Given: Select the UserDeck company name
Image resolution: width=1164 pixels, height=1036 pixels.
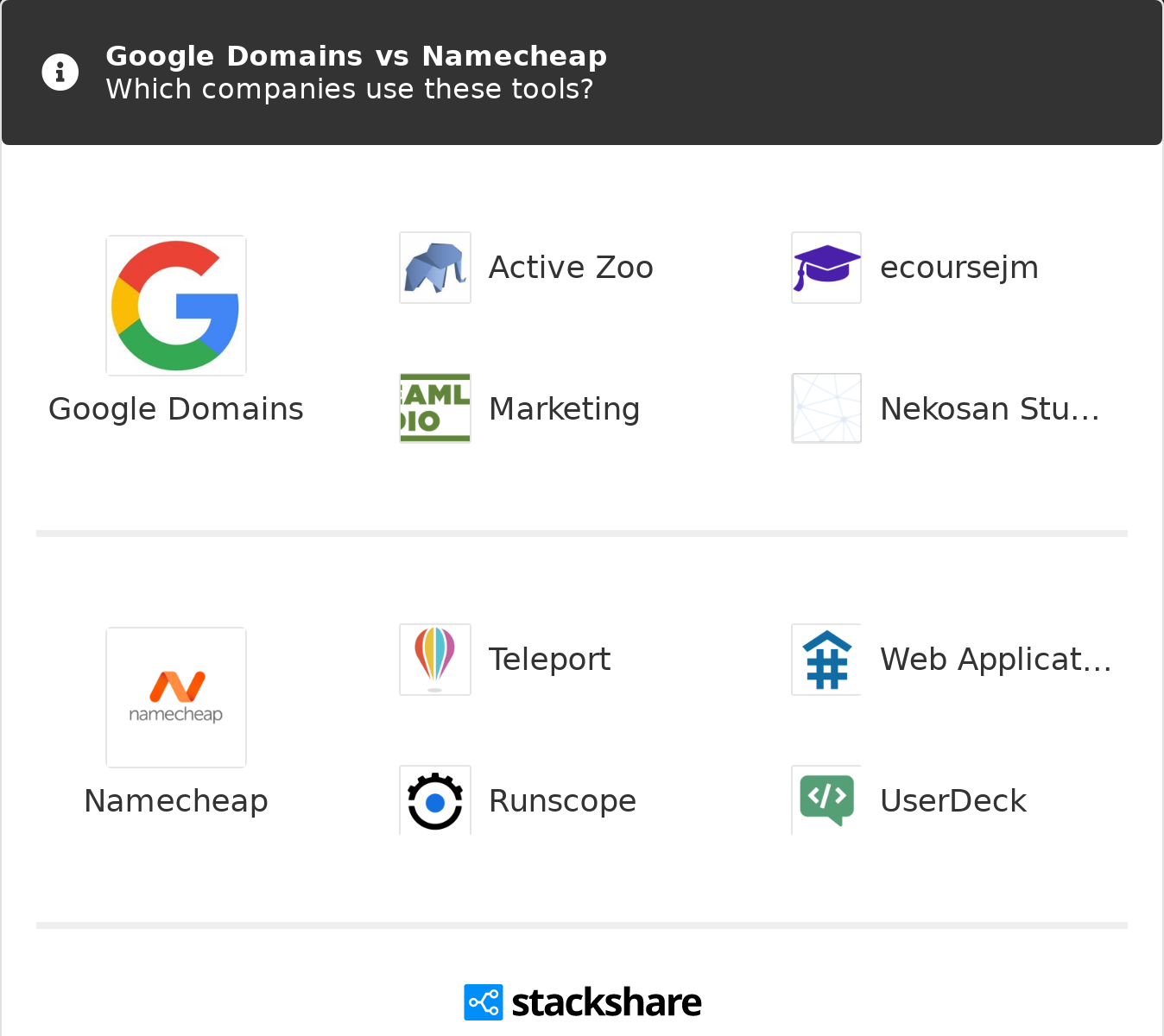Looking at the screenshot, I should click(x=953, y=801).
